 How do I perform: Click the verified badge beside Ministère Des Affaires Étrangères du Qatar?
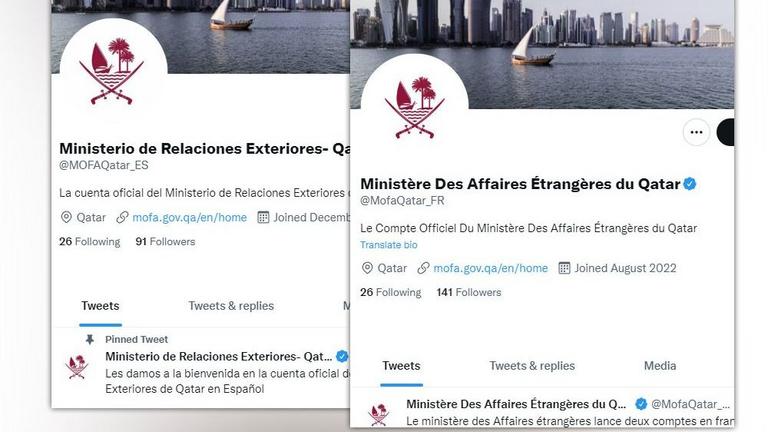(x=690, y=184)
